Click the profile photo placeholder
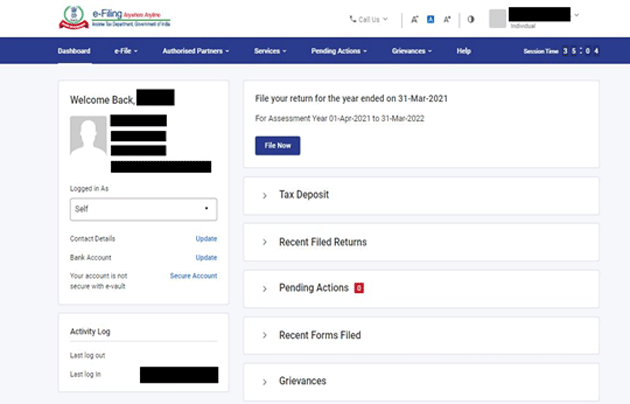The width and height of the screenshot is (630, 404). point(88,135)
